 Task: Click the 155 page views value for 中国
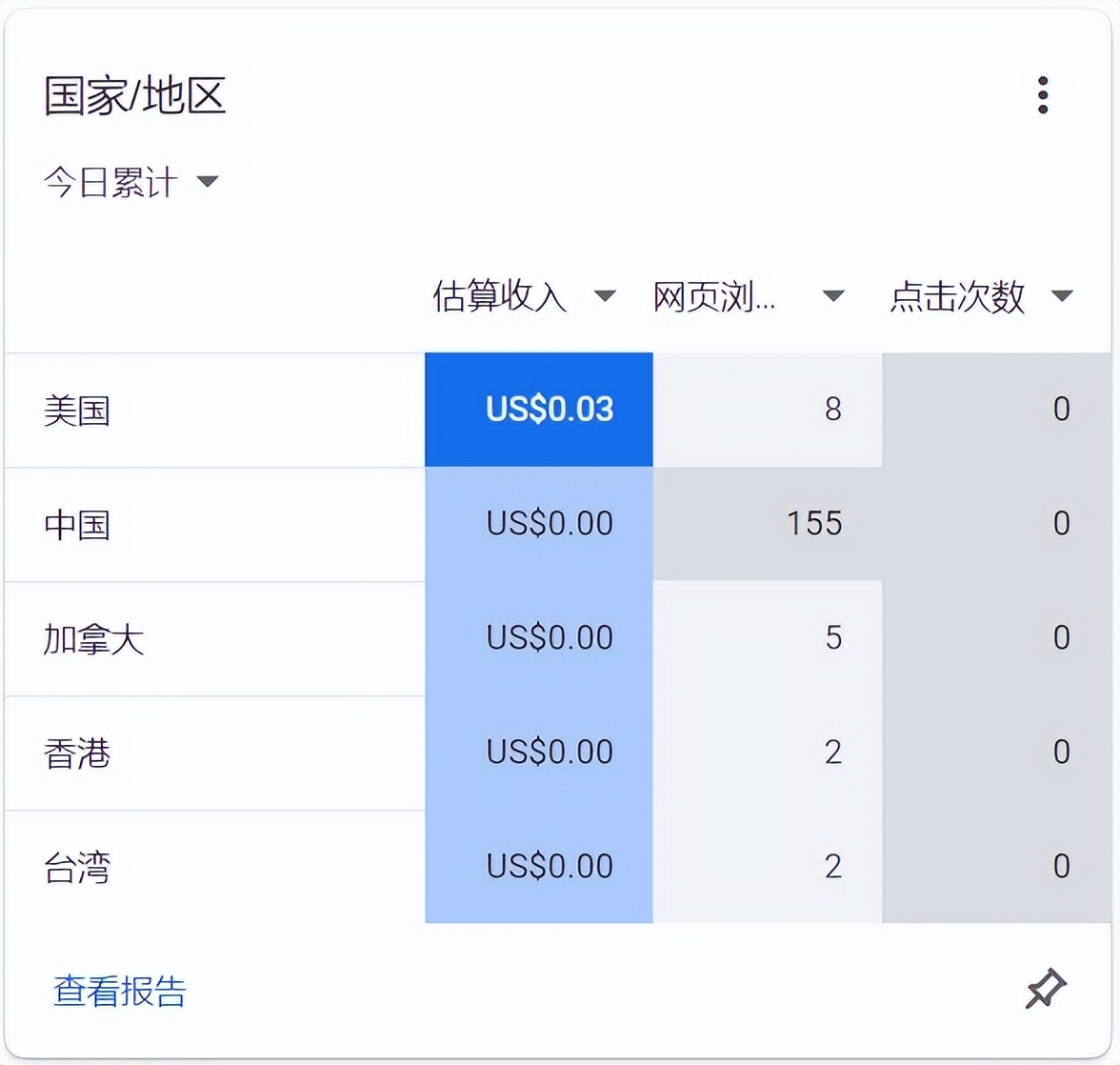pyautogui.click(x=813, y=524)
